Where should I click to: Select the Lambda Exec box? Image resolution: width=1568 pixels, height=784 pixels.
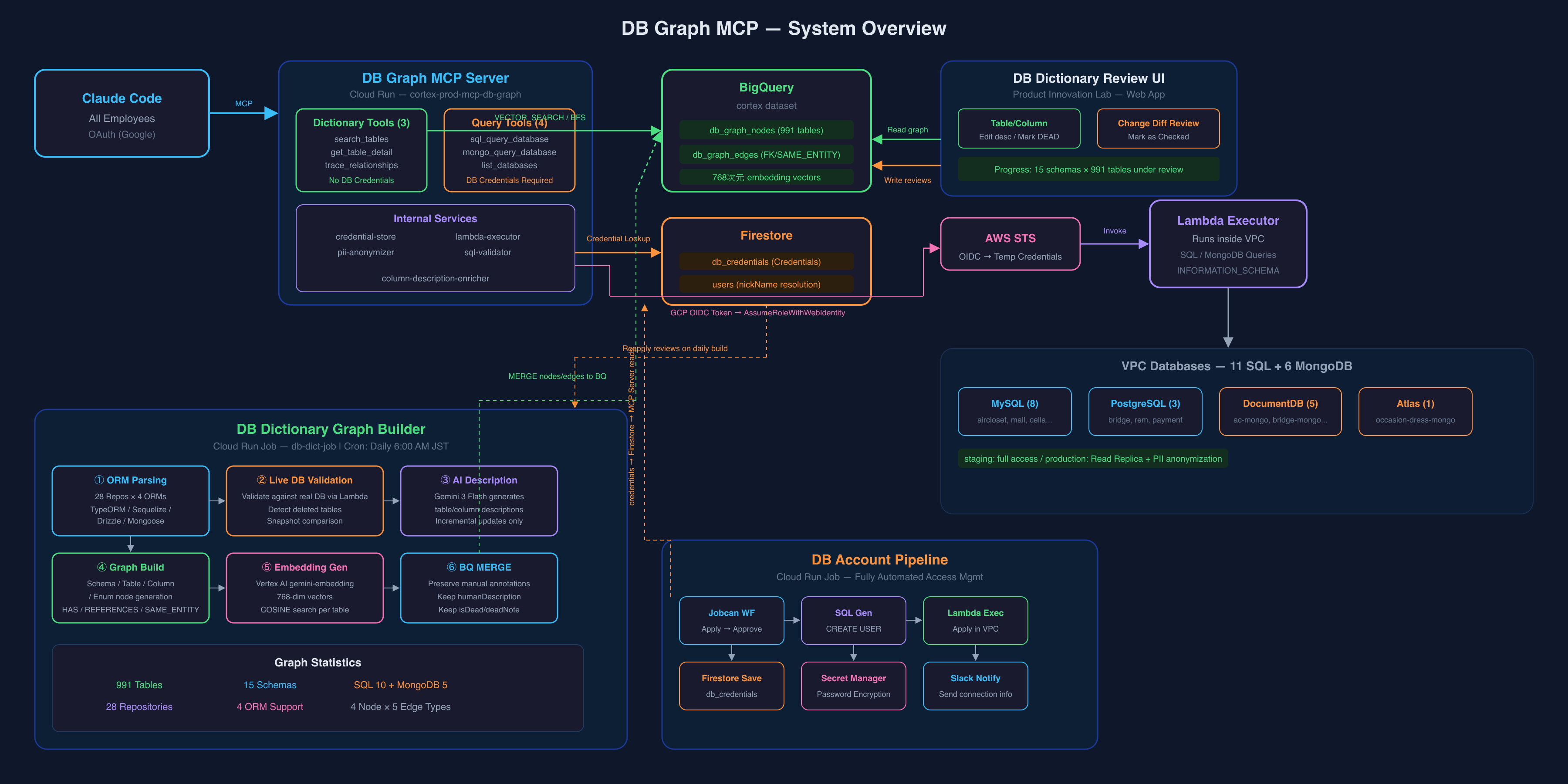point(975,620)
